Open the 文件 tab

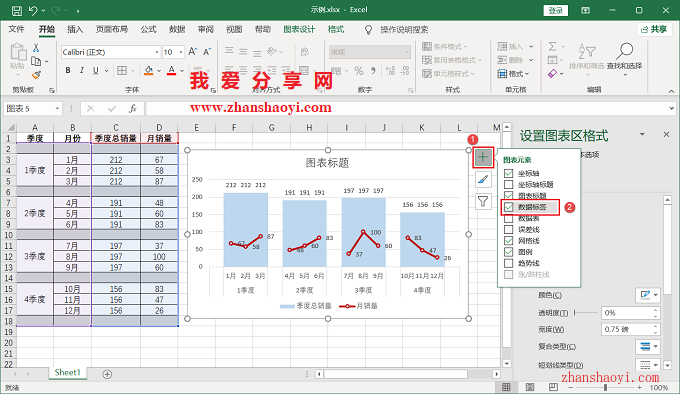point(16,29)
